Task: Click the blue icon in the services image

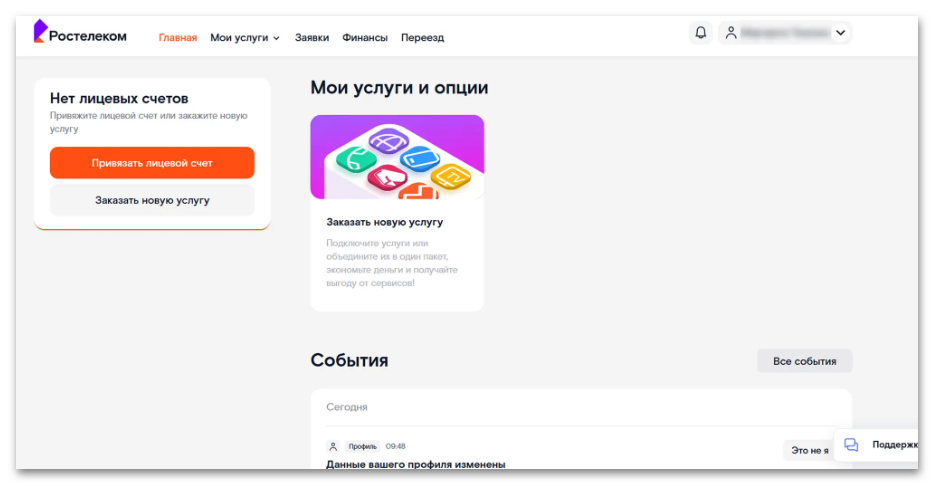Action: click(420, 158)
